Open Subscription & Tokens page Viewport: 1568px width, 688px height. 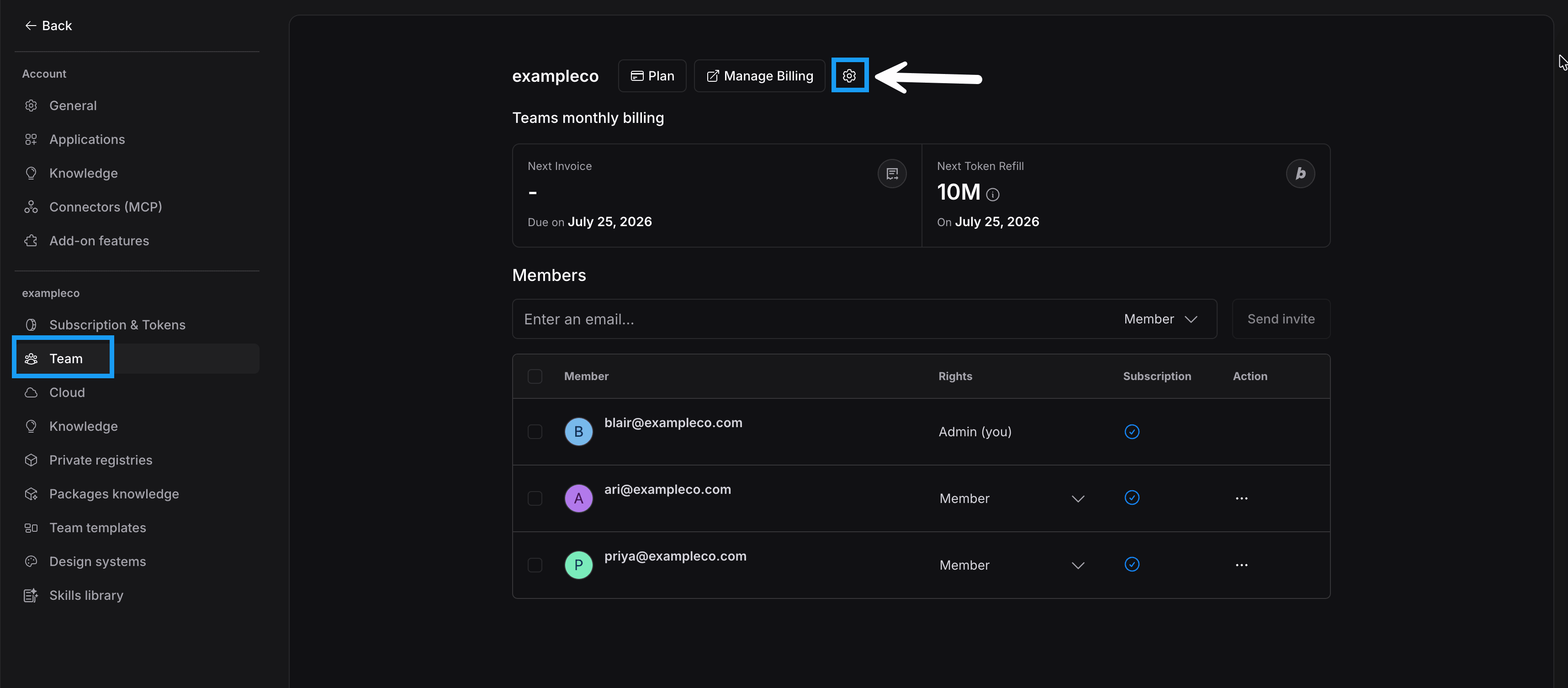(x=137, y=324)
